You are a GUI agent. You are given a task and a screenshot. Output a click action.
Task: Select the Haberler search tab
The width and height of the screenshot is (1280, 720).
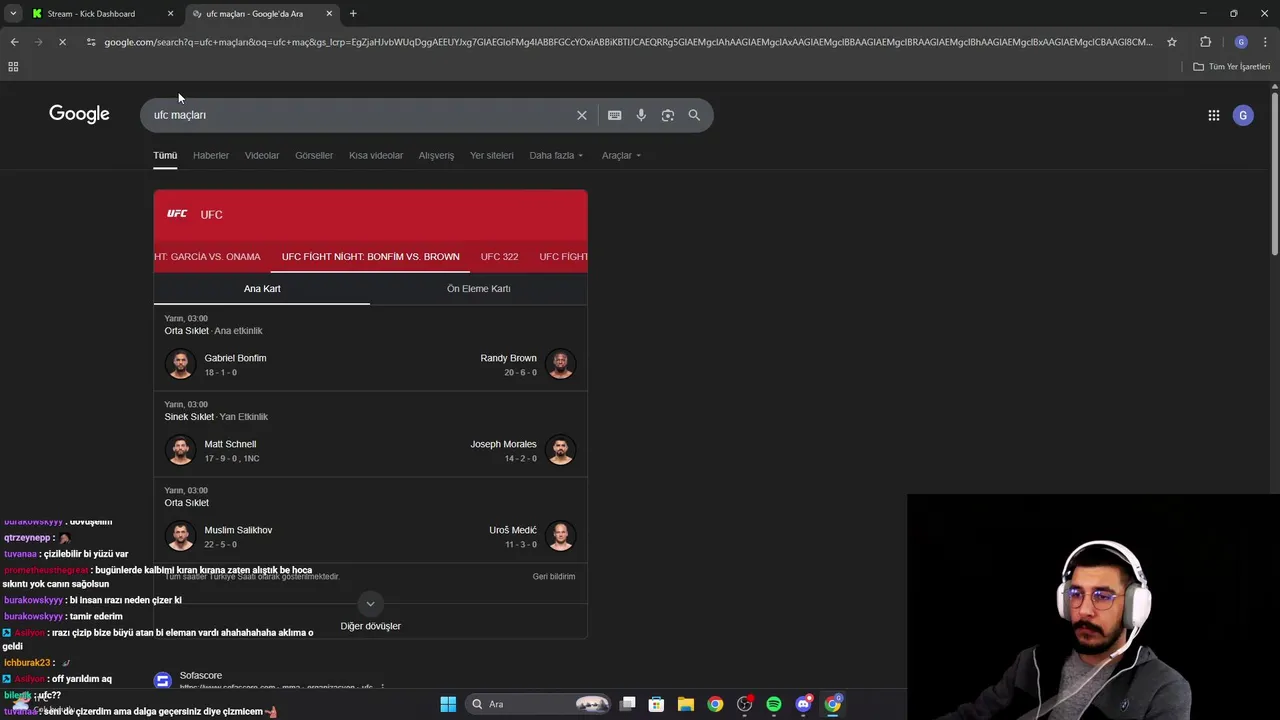coord(211,155)
